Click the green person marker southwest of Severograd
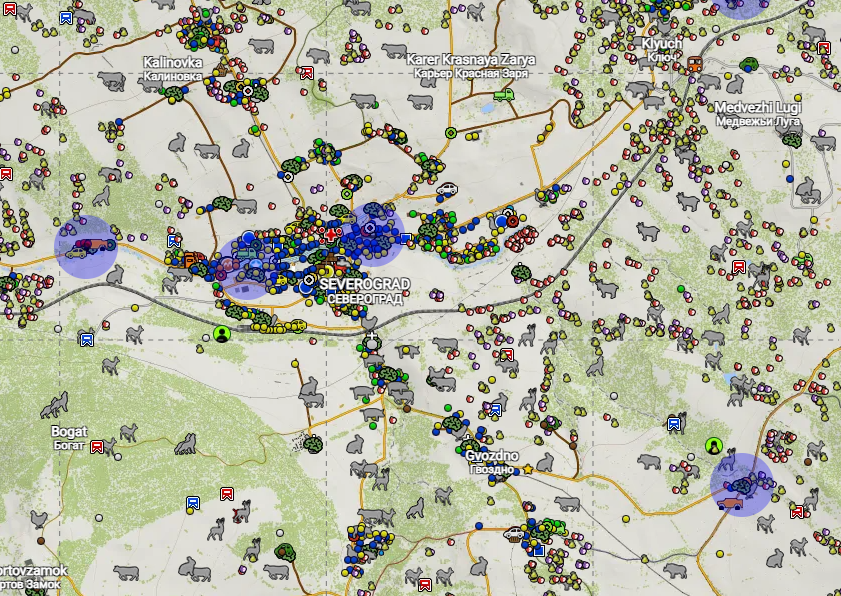This screenshot has height=596, width=841. click(x=222, y=334)
